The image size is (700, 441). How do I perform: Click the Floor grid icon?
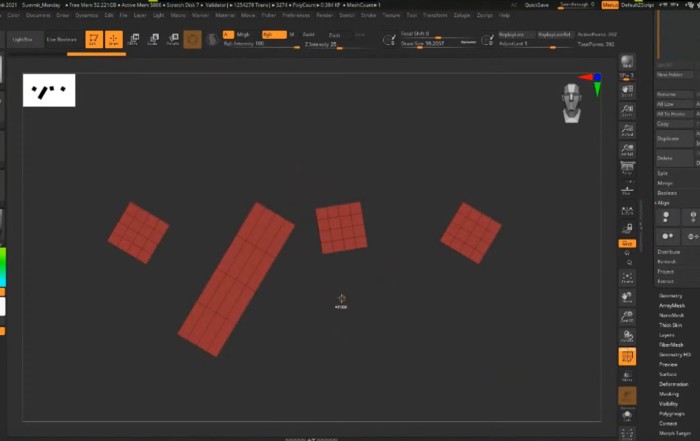coord(627,192)
